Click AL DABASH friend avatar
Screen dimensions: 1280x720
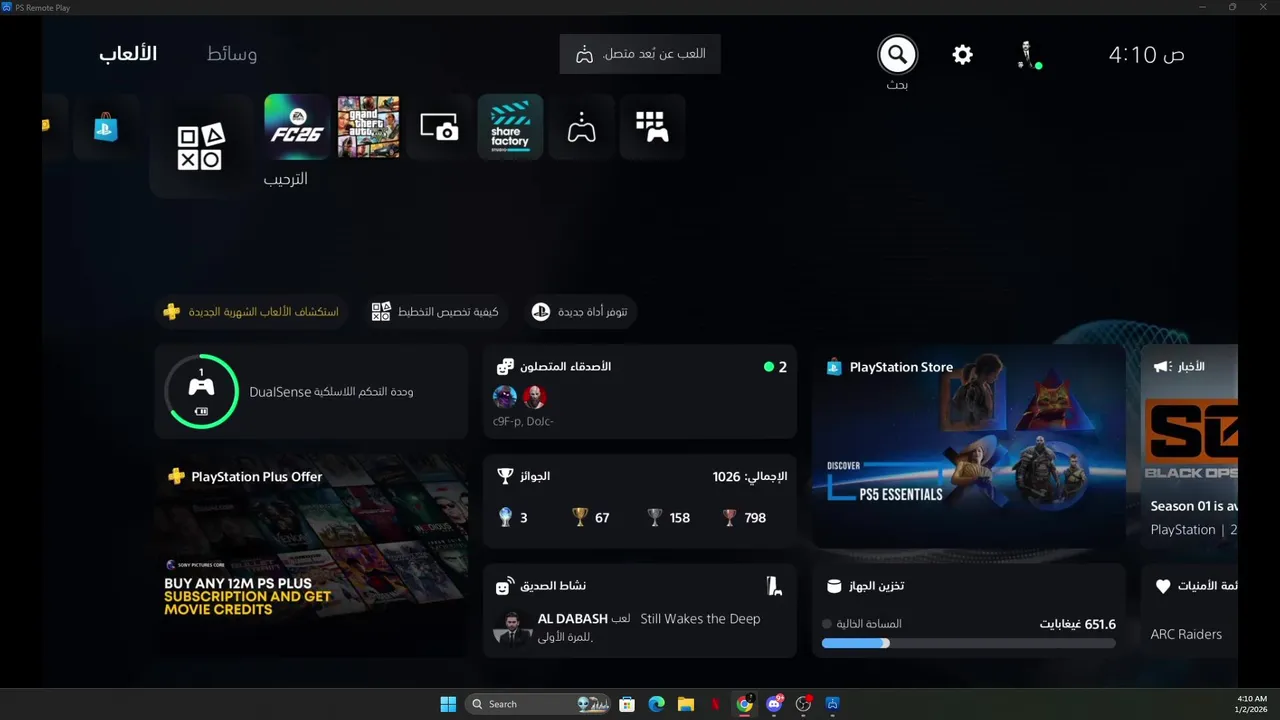[513, 628]
